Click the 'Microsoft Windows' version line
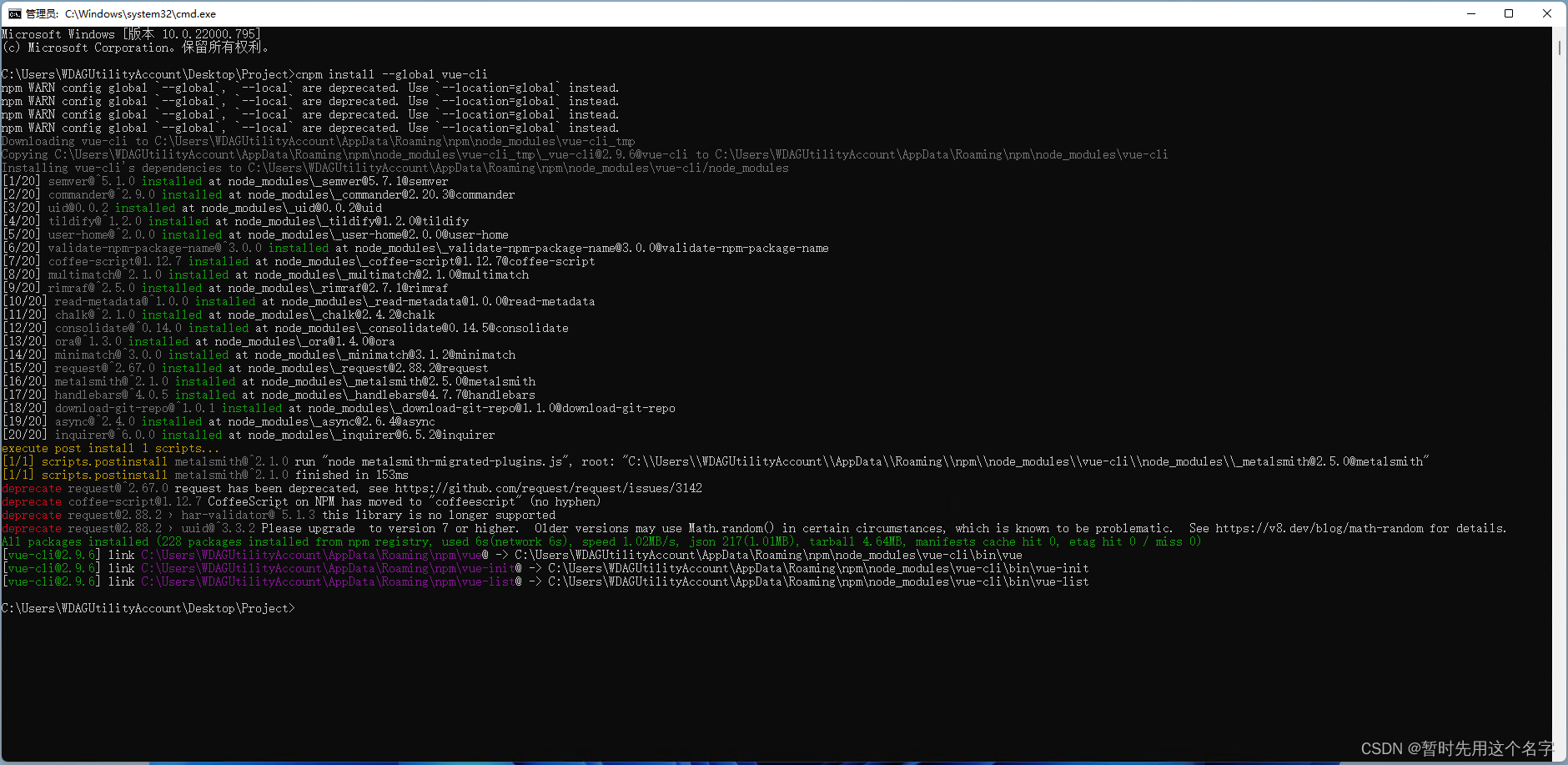 tap(131, 34)
